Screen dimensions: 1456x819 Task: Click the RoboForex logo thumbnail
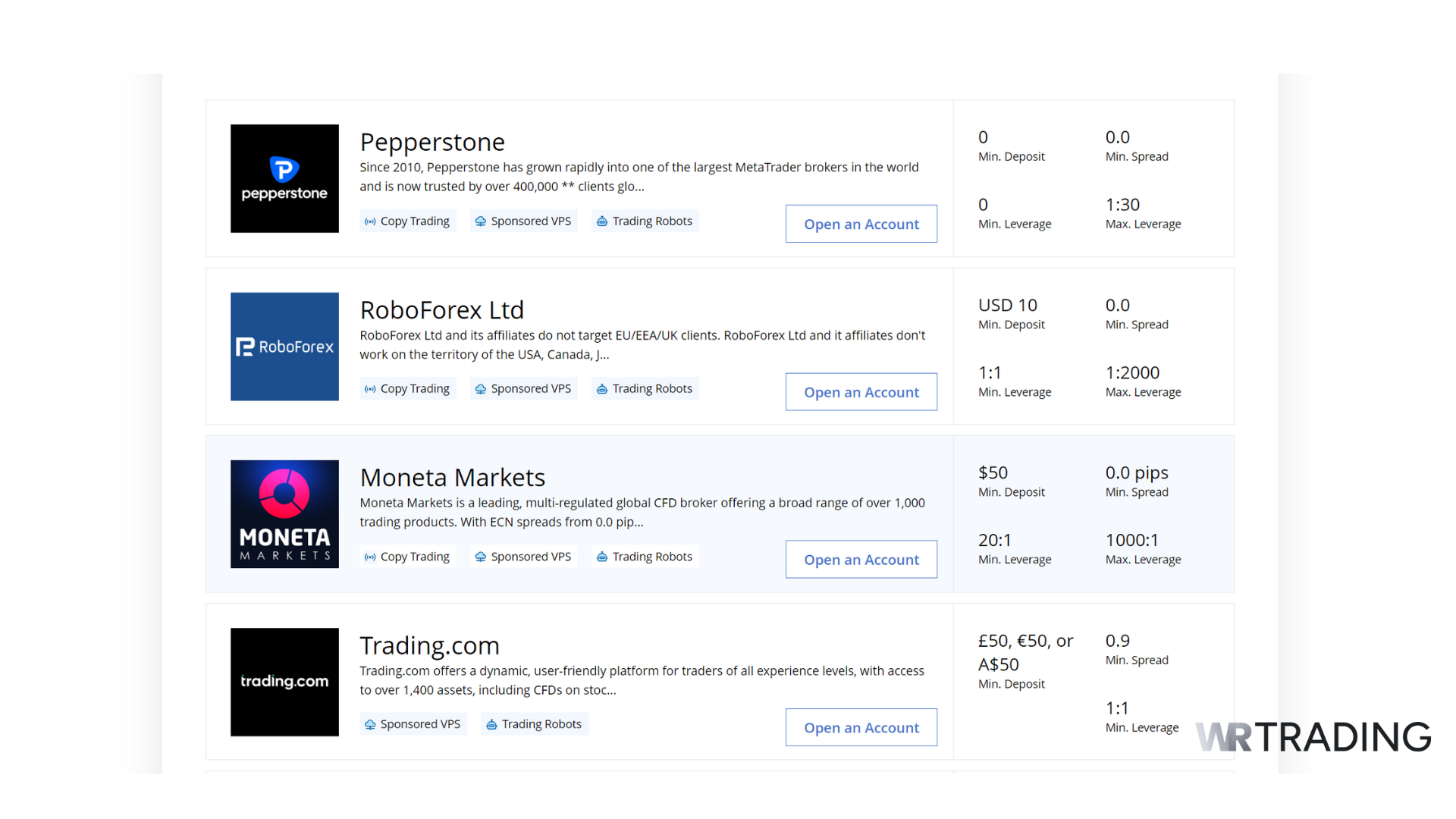284,347
